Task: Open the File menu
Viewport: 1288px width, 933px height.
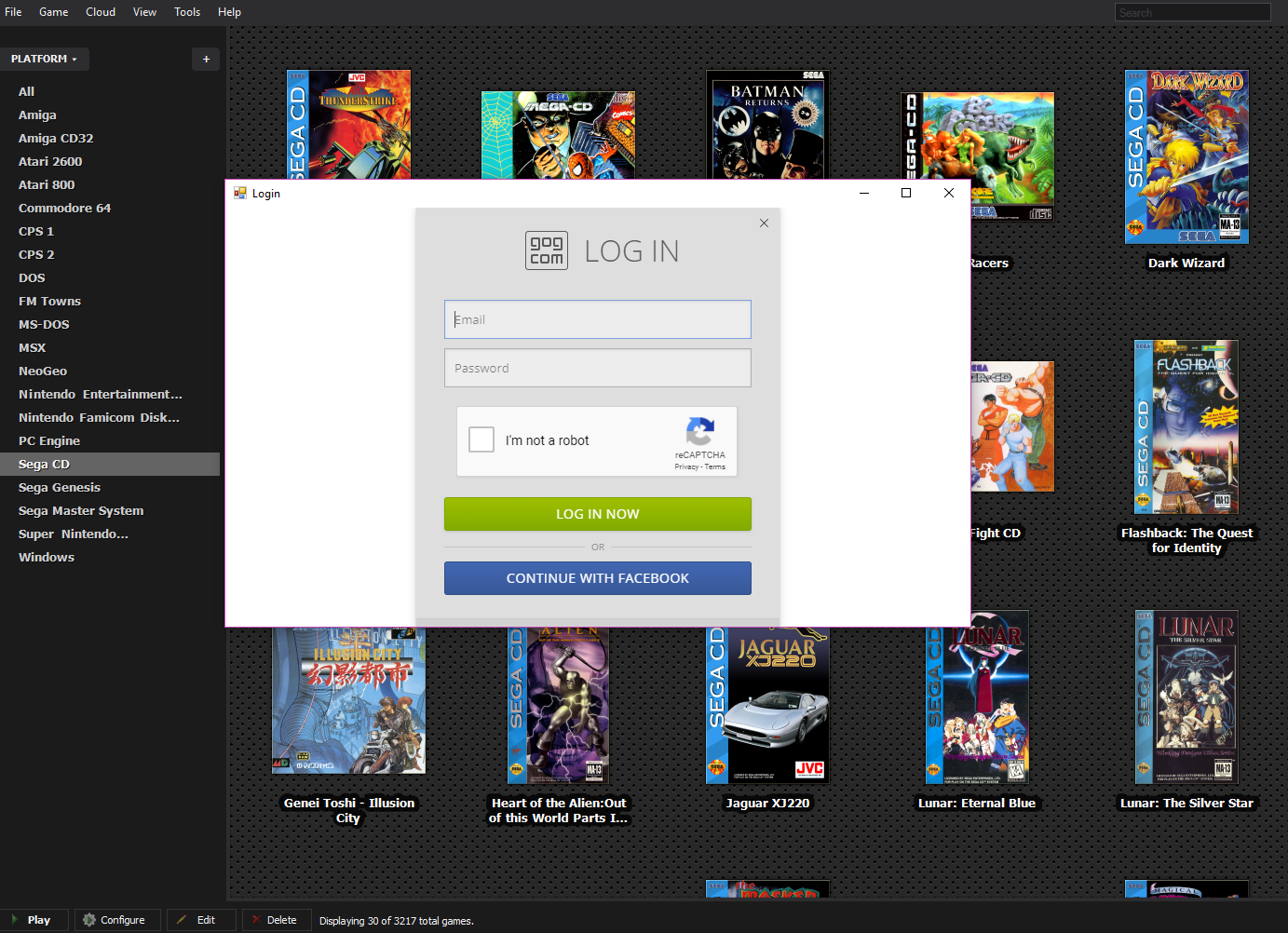Action: pos(13,12)
